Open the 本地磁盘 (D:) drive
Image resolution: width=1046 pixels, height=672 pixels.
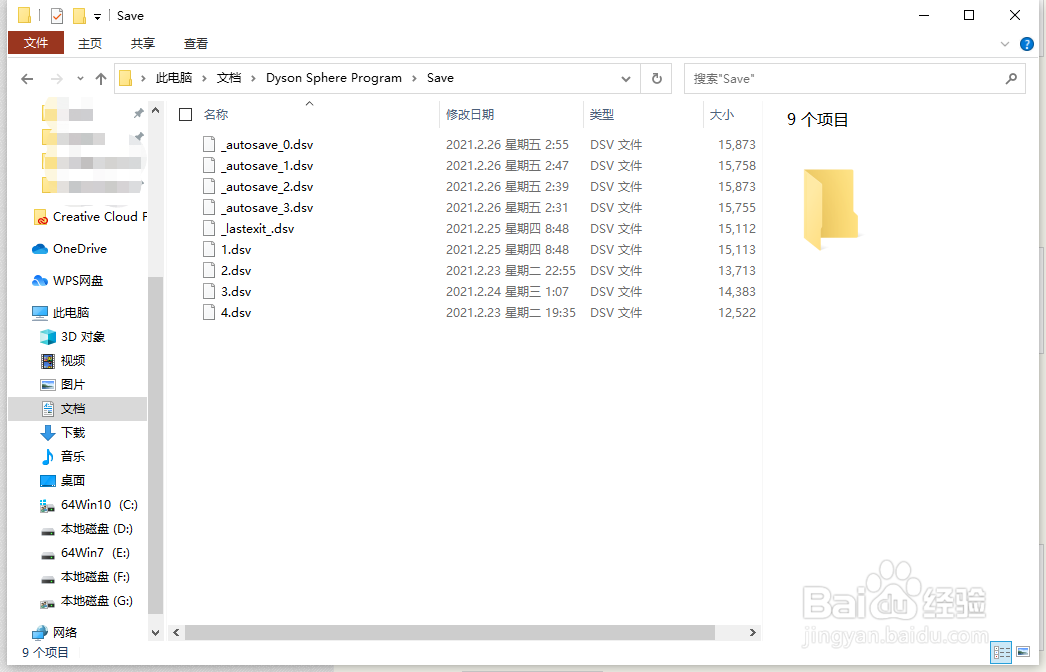87,529
